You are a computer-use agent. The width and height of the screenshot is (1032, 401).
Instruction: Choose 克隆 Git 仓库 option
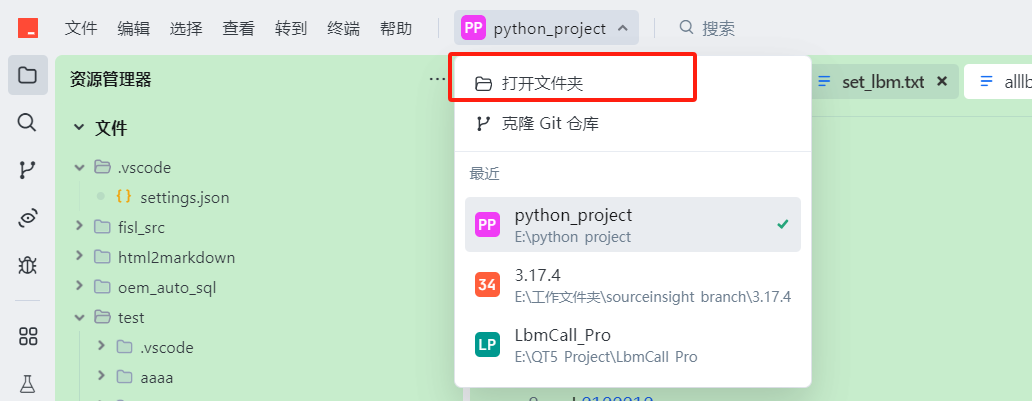[549, 124]
